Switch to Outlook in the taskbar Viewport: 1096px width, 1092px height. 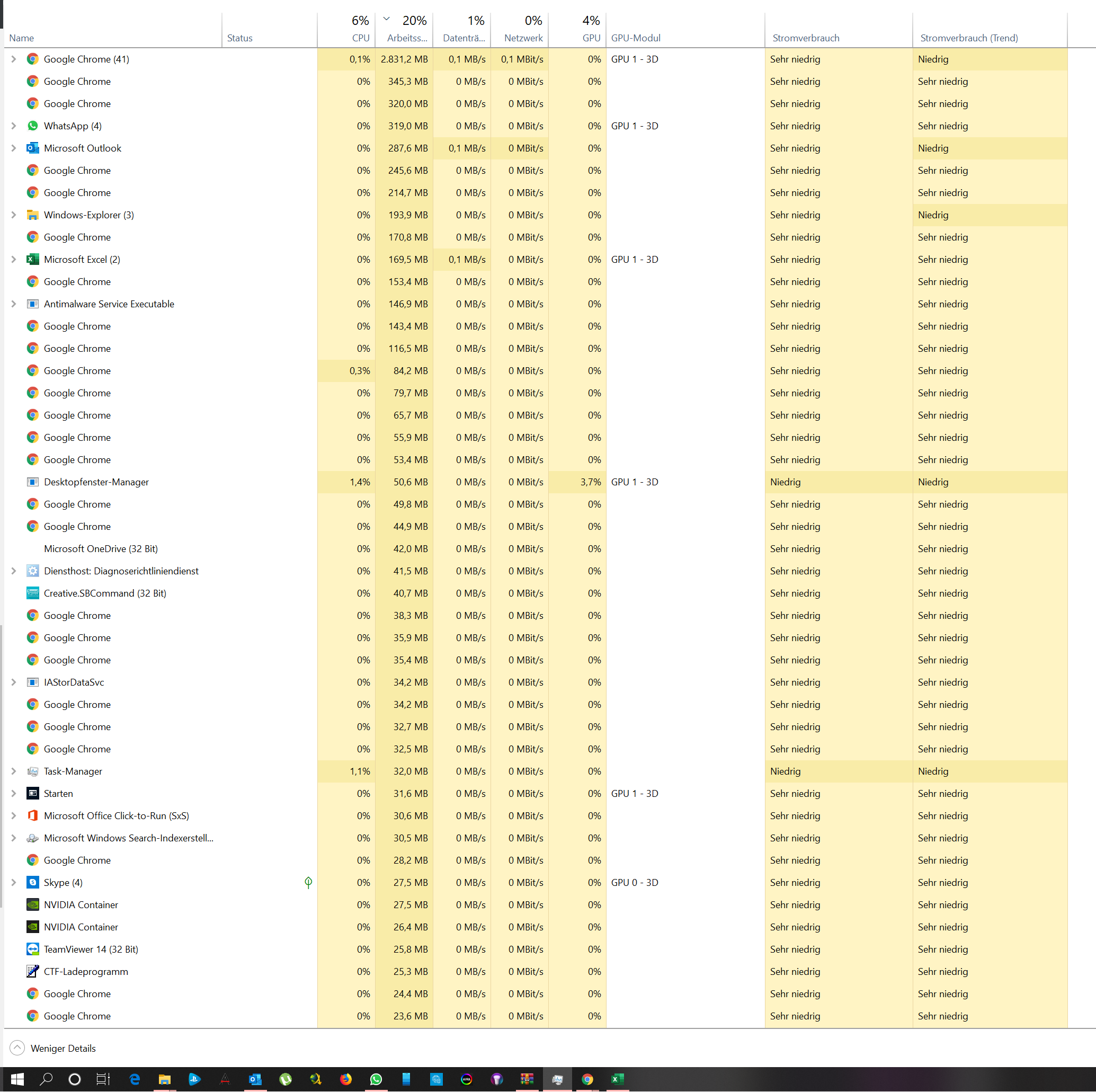(x=255, y=1079)
